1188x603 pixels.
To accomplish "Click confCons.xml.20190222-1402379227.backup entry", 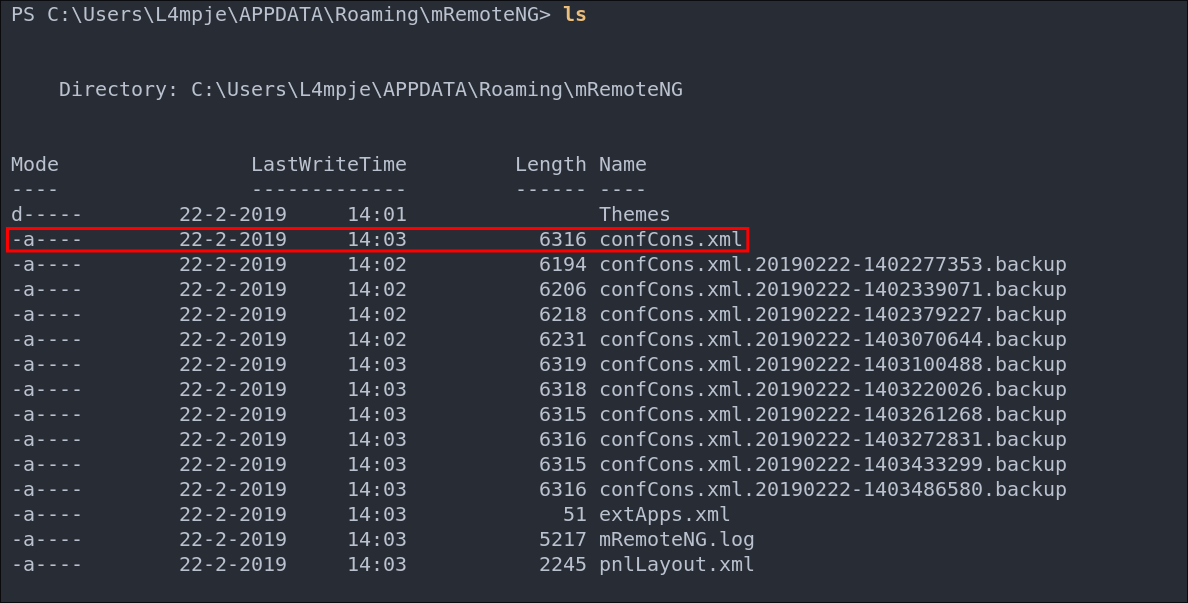I will tap(833, 314).
